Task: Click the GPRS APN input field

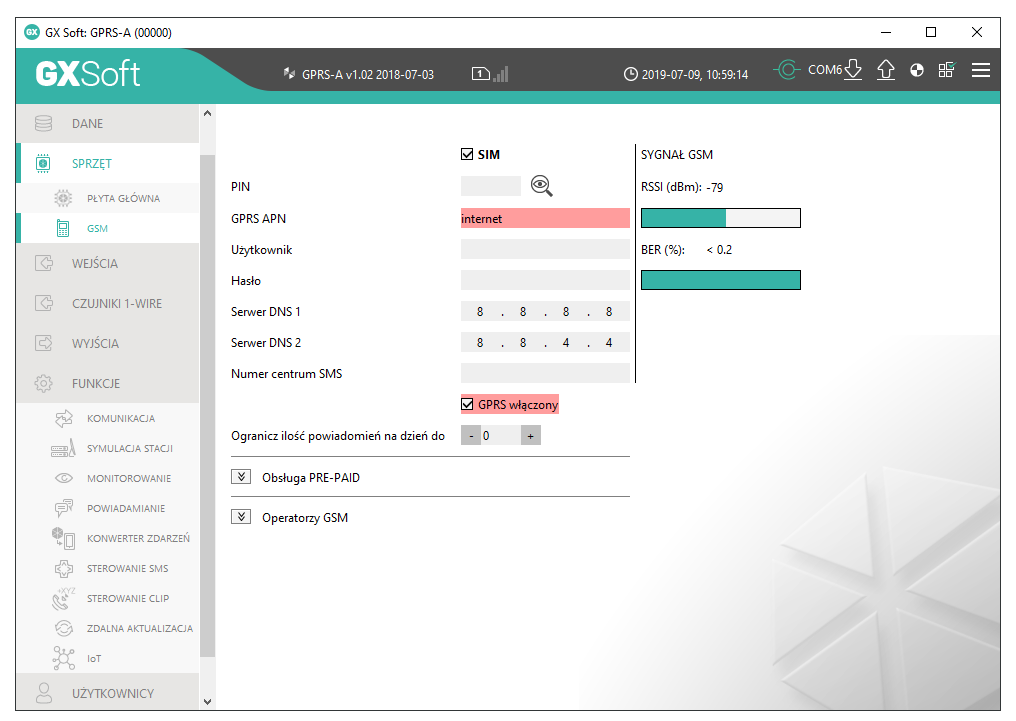Action: 545,218
